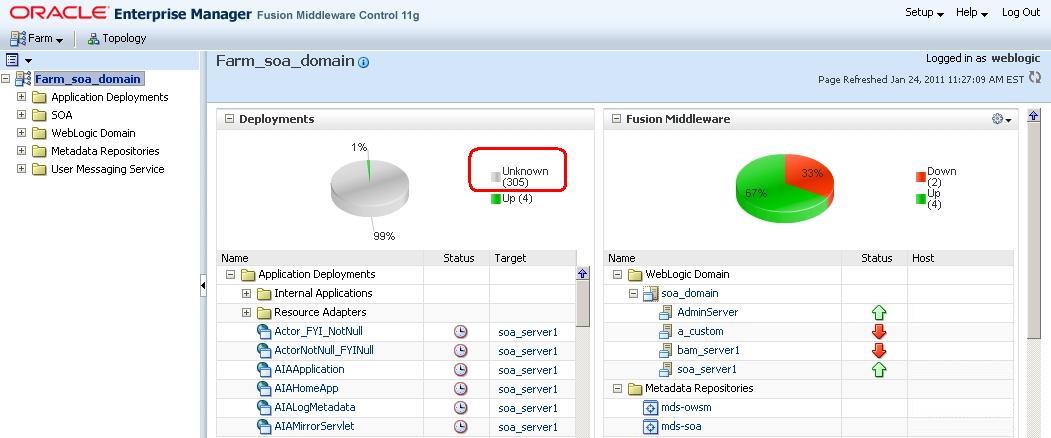Expand Resource Adapters folder
The height and width of the screenshot is (438, 1051).
(247, 312)
